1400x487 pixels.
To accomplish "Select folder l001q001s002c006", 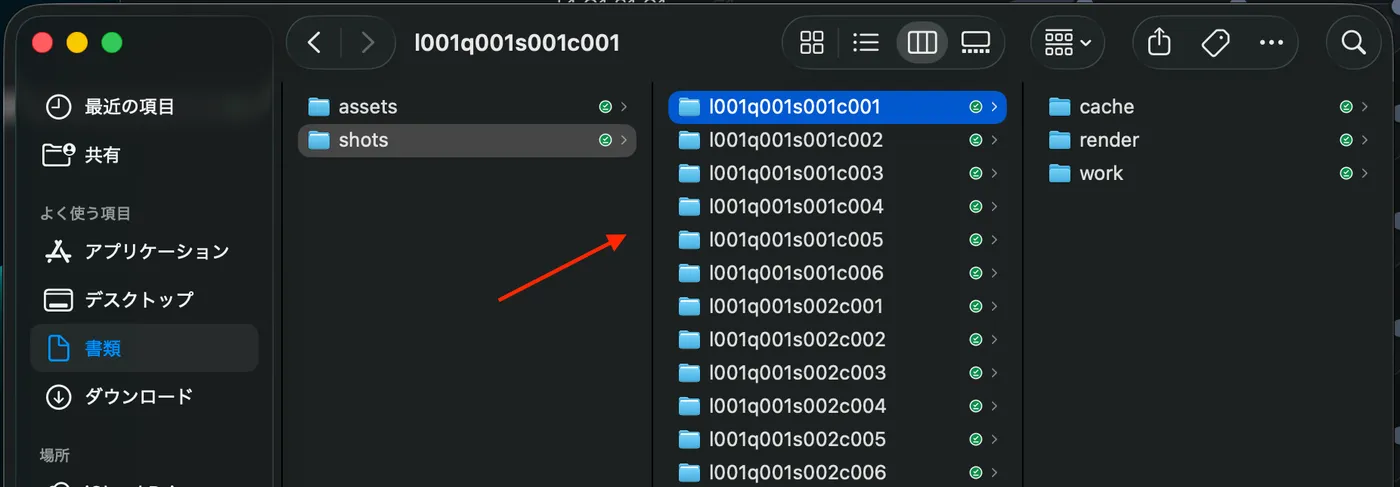I will click(837, 472).
